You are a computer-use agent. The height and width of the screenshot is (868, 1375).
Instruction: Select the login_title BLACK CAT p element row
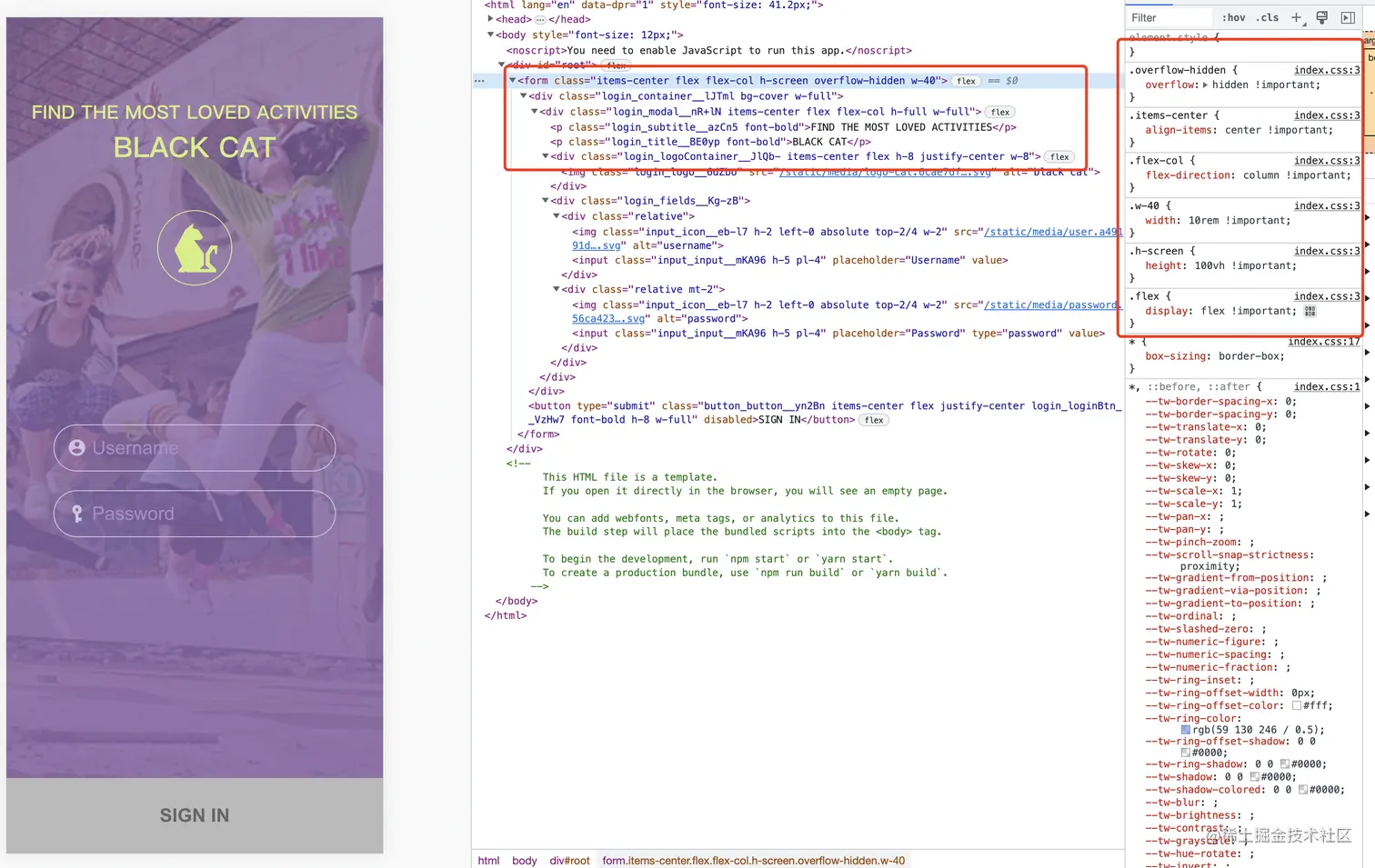[x=710, y=142]
